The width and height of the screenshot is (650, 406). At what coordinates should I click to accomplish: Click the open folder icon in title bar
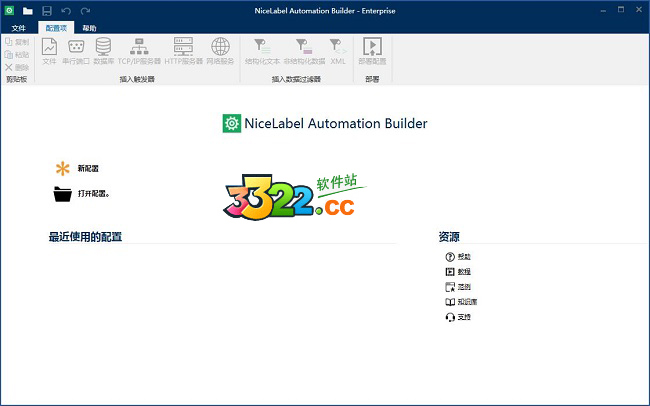pos(28,9)
